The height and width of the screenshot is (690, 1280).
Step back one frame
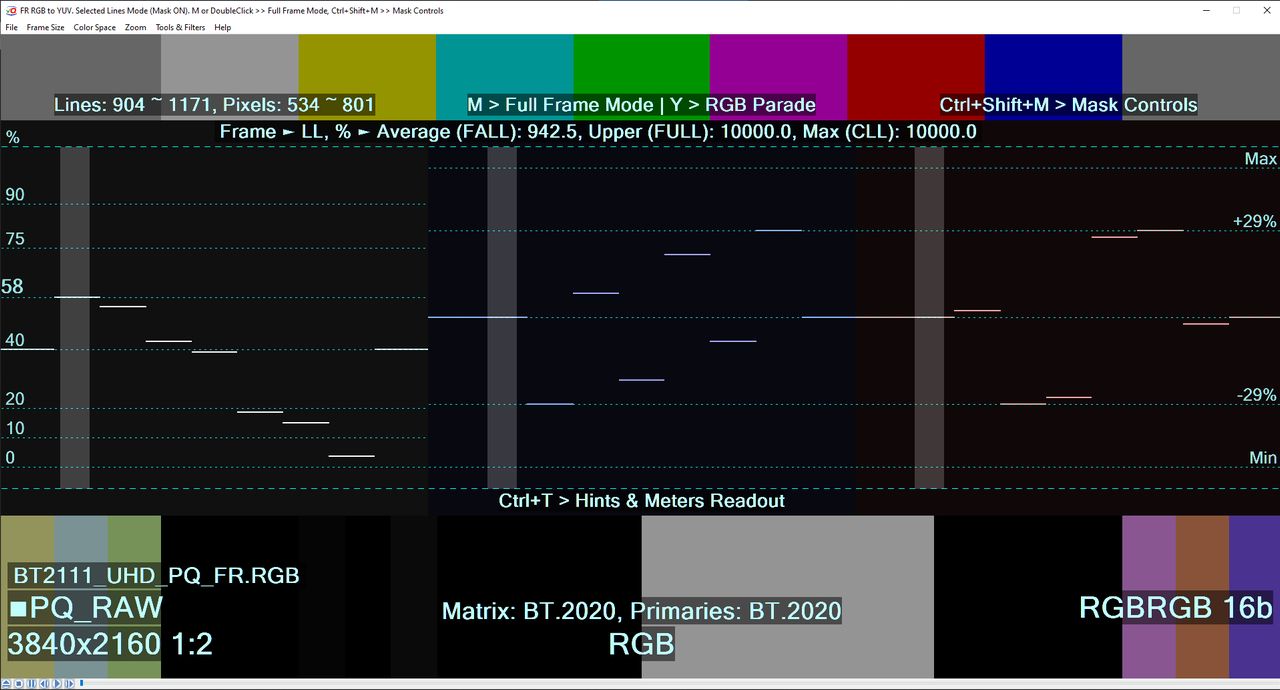pyautogui.click(x=44, y=683)
